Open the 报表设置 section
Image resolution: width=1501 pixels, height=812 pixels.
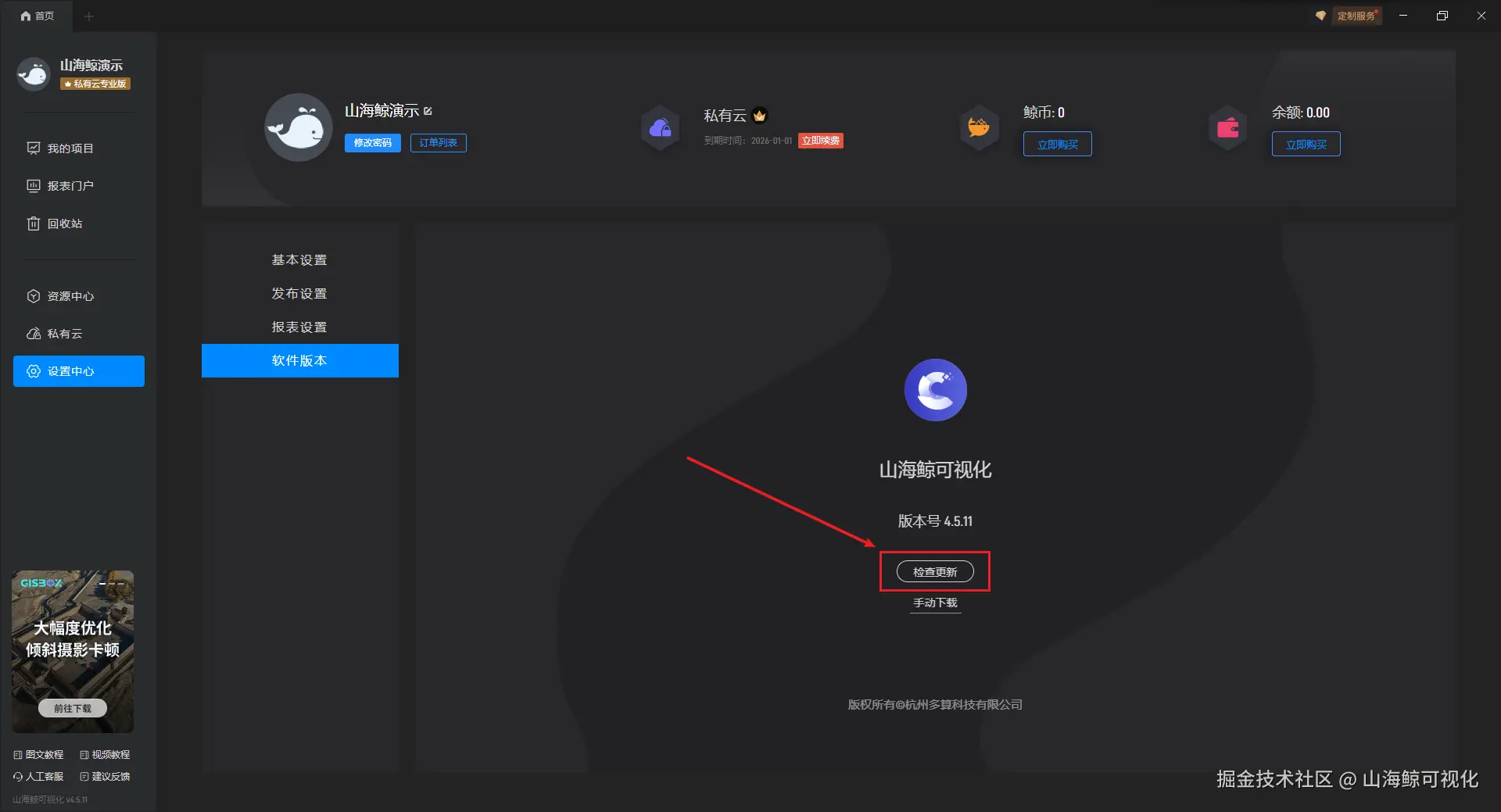[x=300, y=327]
